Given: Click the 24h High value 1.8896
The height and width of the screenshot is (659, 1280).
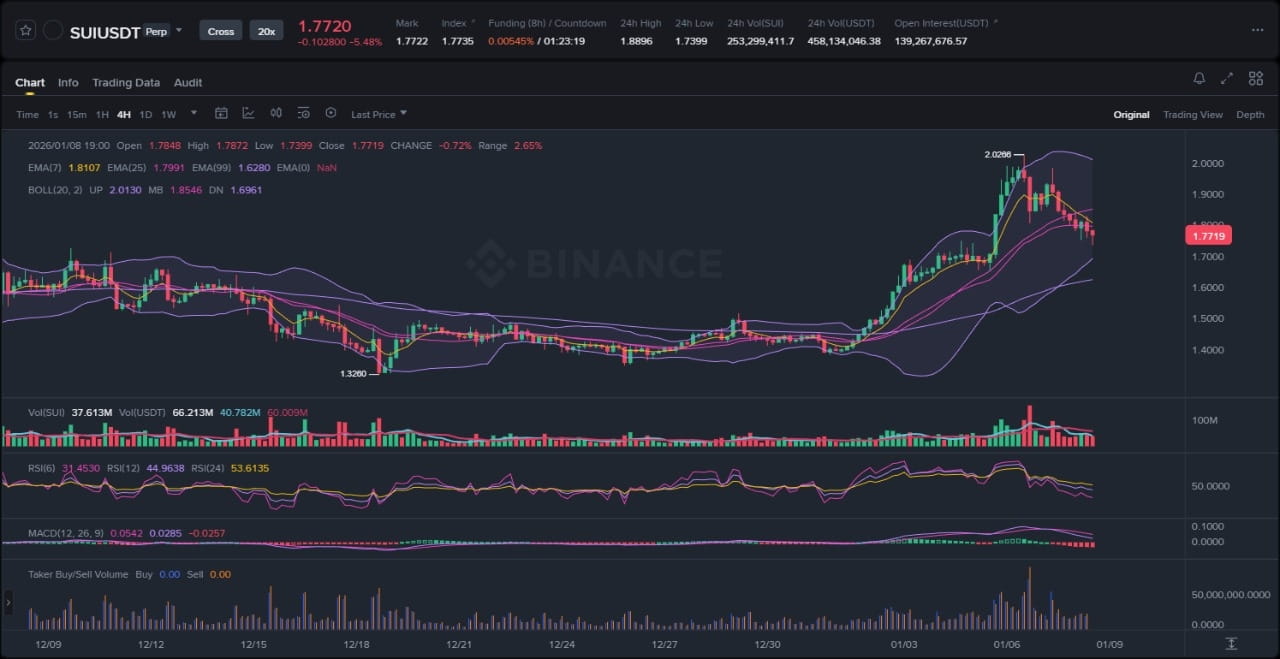Looking at the screenshot, I should coord(637,41).
